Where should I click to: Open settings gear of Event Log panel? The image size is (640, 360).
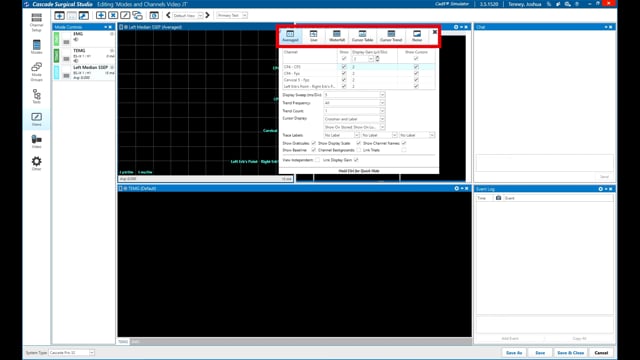coord(600,189)
